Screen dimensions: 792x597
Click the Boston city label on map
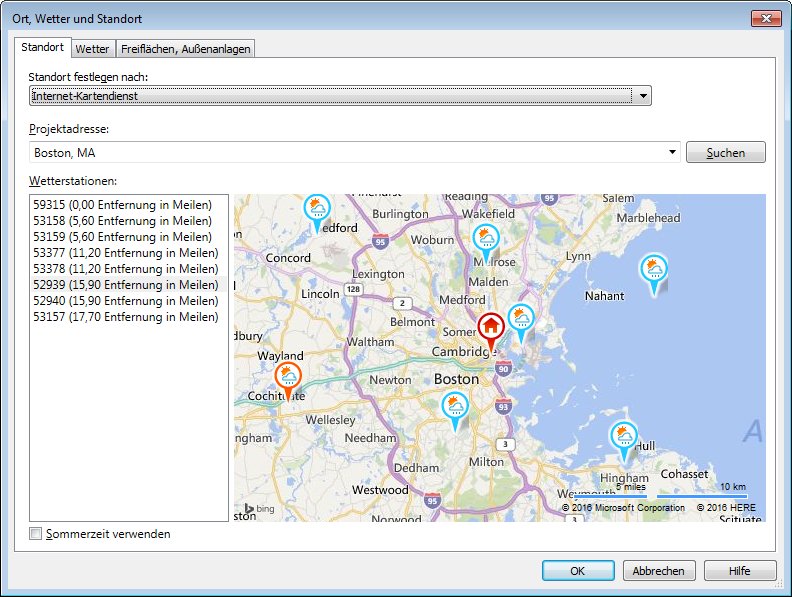(x=456, y=379)
